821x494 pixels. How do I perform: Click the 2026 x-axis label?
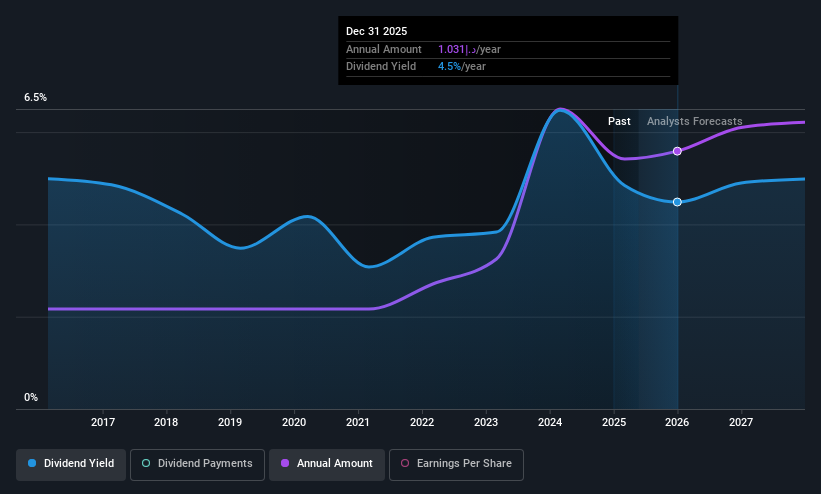677,422
